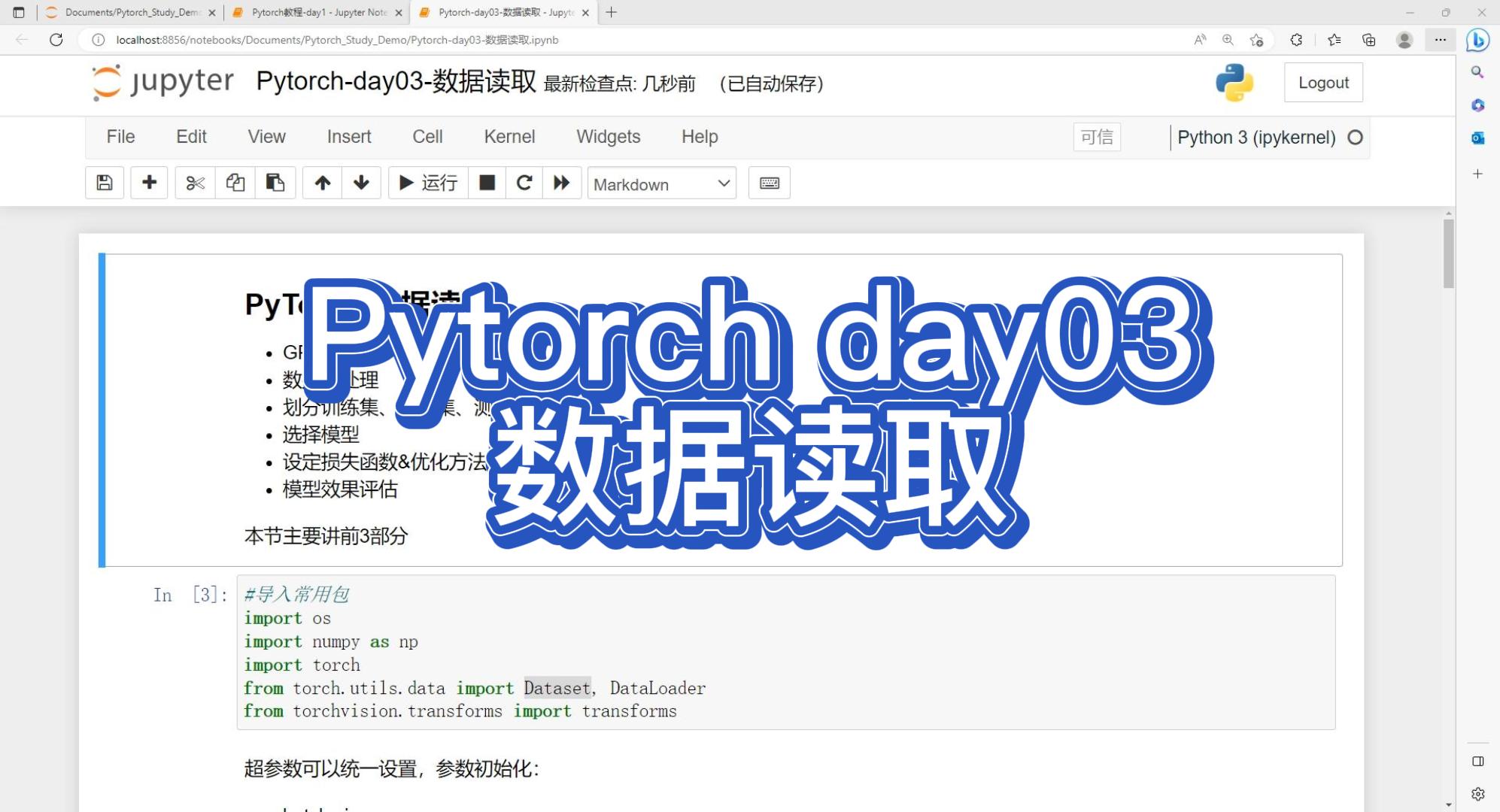The image size is (1500, 812).
Task: Open the command palette keyboard icon
Action: tap(769, 183)
